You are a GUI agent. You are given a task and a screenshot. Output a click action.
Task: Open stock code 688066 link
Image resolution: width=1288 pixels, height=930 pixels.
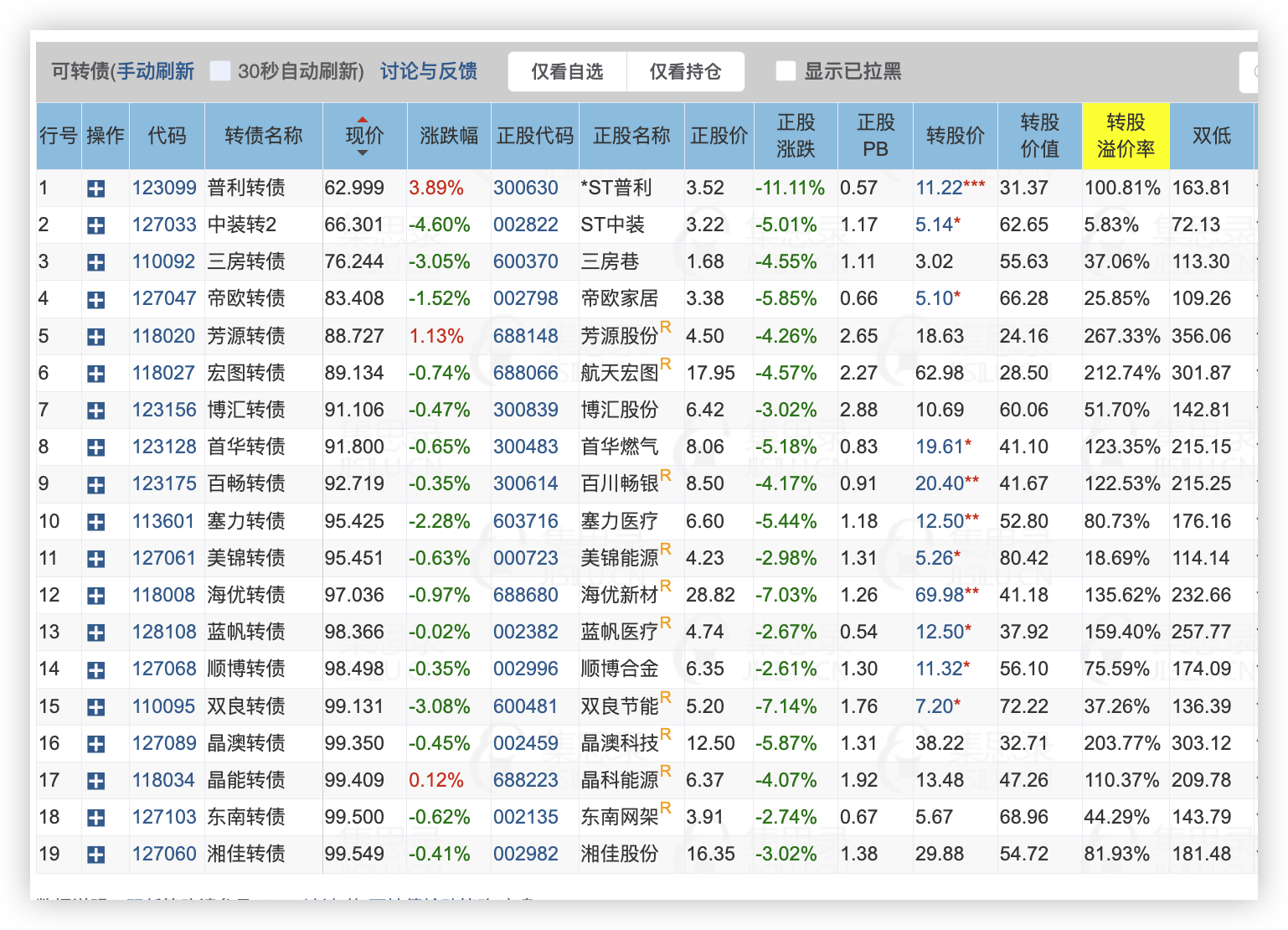525,373
